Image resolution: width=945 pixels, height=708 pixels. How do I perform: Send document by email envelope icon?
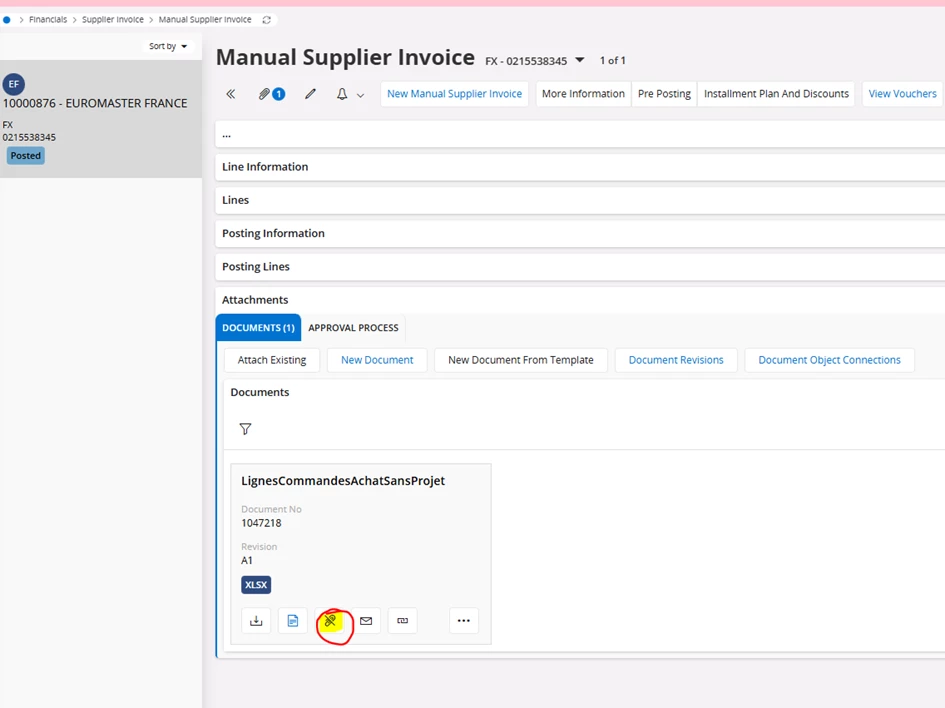coord(366,621)
